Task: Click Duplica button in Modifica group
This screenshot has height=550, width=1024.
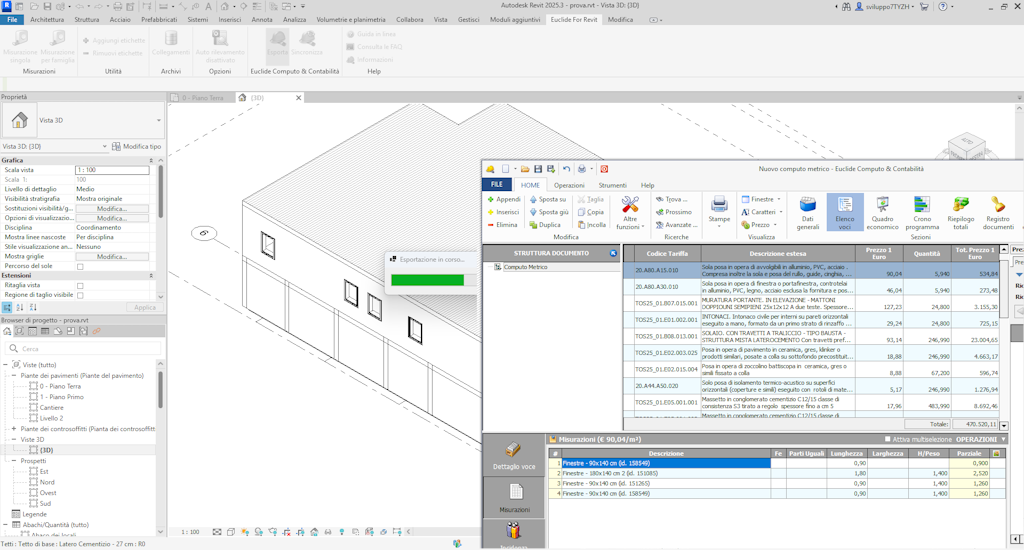Action: [x=544, y=225]
